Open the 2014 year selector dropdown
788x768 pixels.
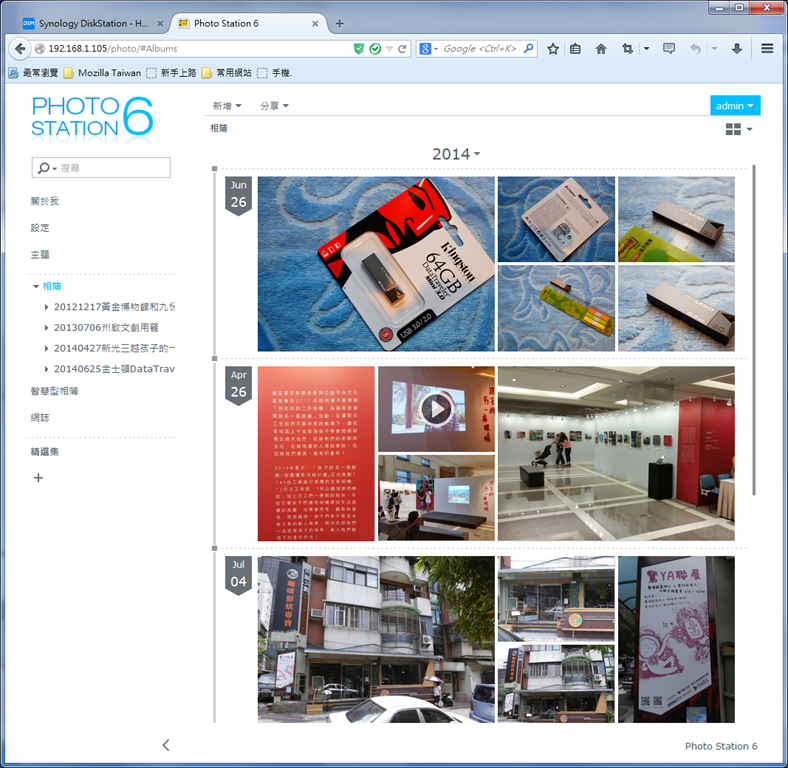click(x=456, y=154)
